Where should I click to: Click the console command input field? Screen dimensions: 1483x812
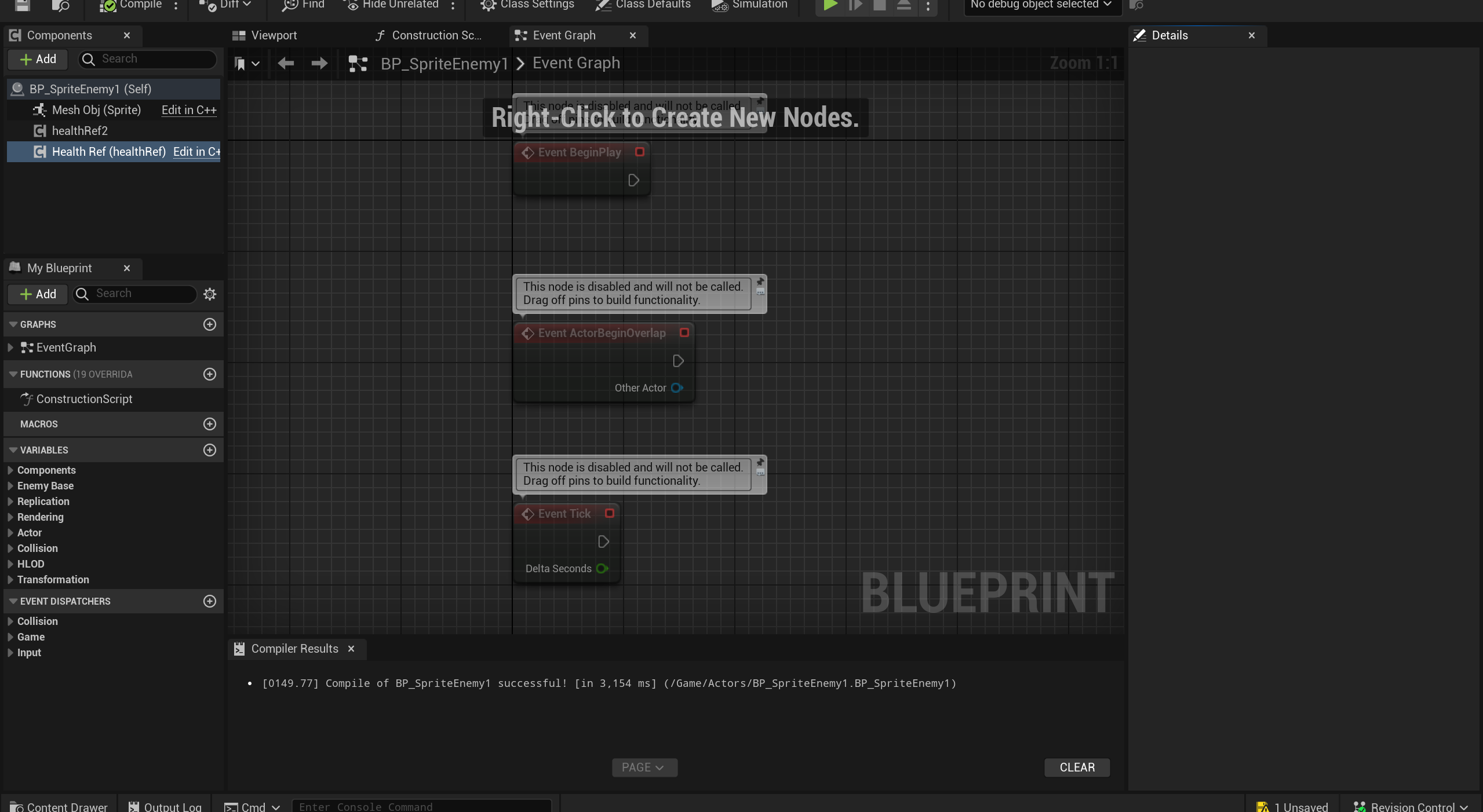click(421, 806)
